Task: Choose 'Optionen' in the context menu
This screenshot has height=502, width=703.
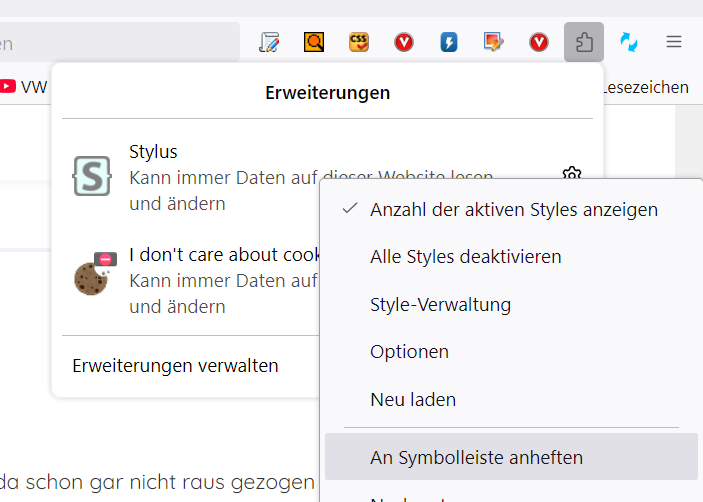Action: click(x=409, y=352)
